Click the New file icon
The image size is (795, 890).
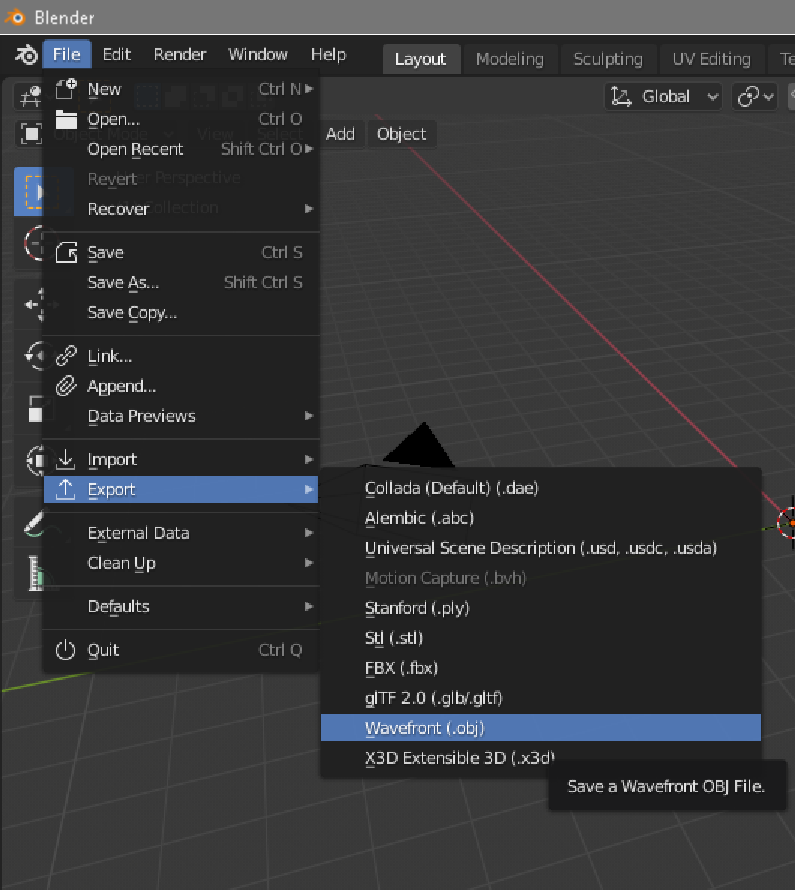tap(66, 89)
